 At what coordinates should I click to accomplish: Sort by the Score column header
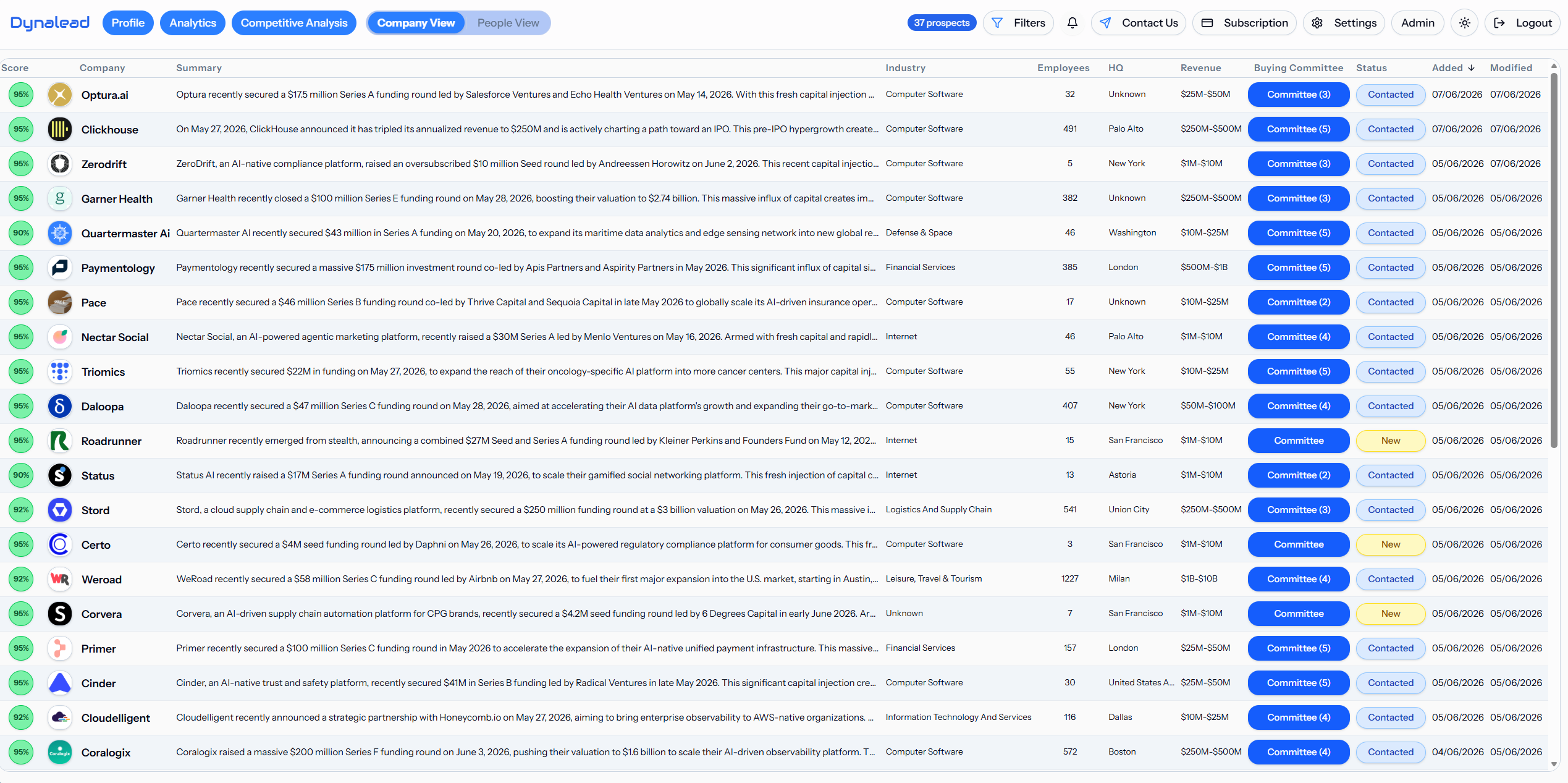[x=15, y=68]
